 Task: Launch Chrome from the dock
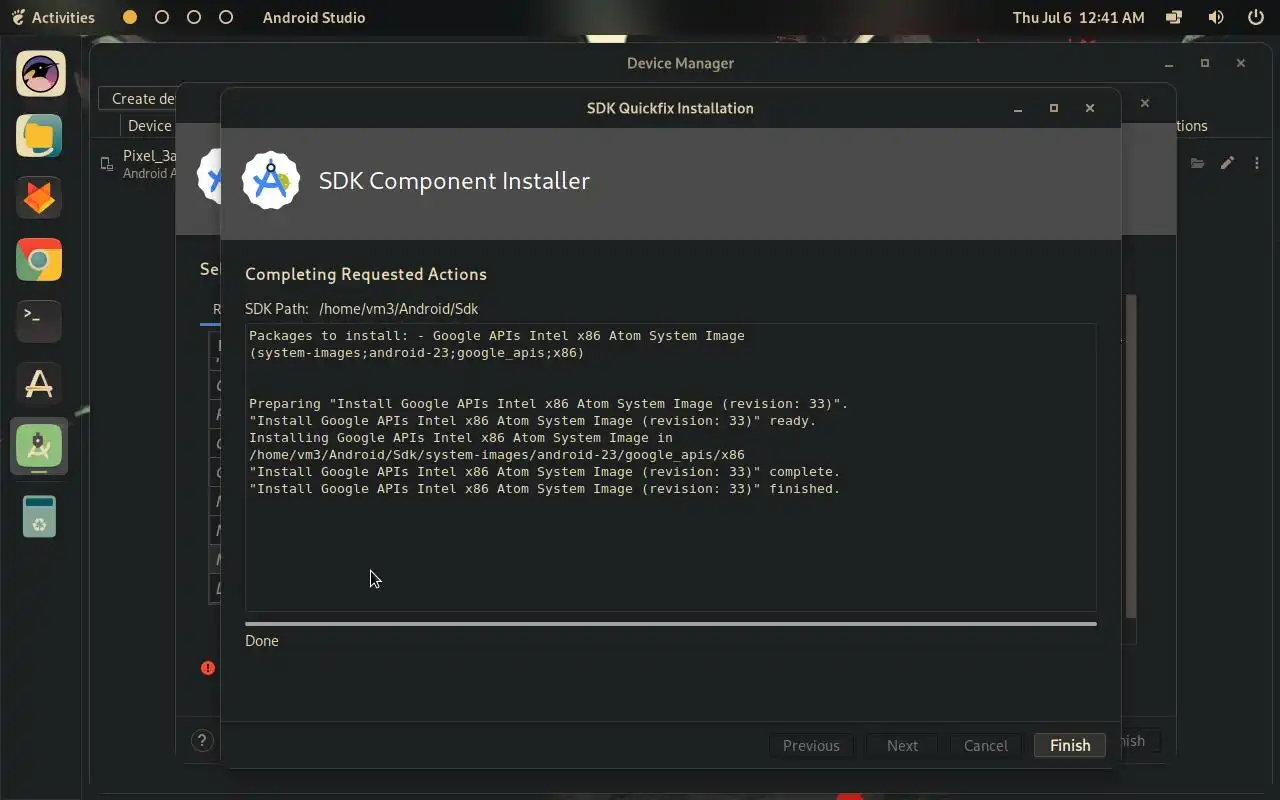40,260
